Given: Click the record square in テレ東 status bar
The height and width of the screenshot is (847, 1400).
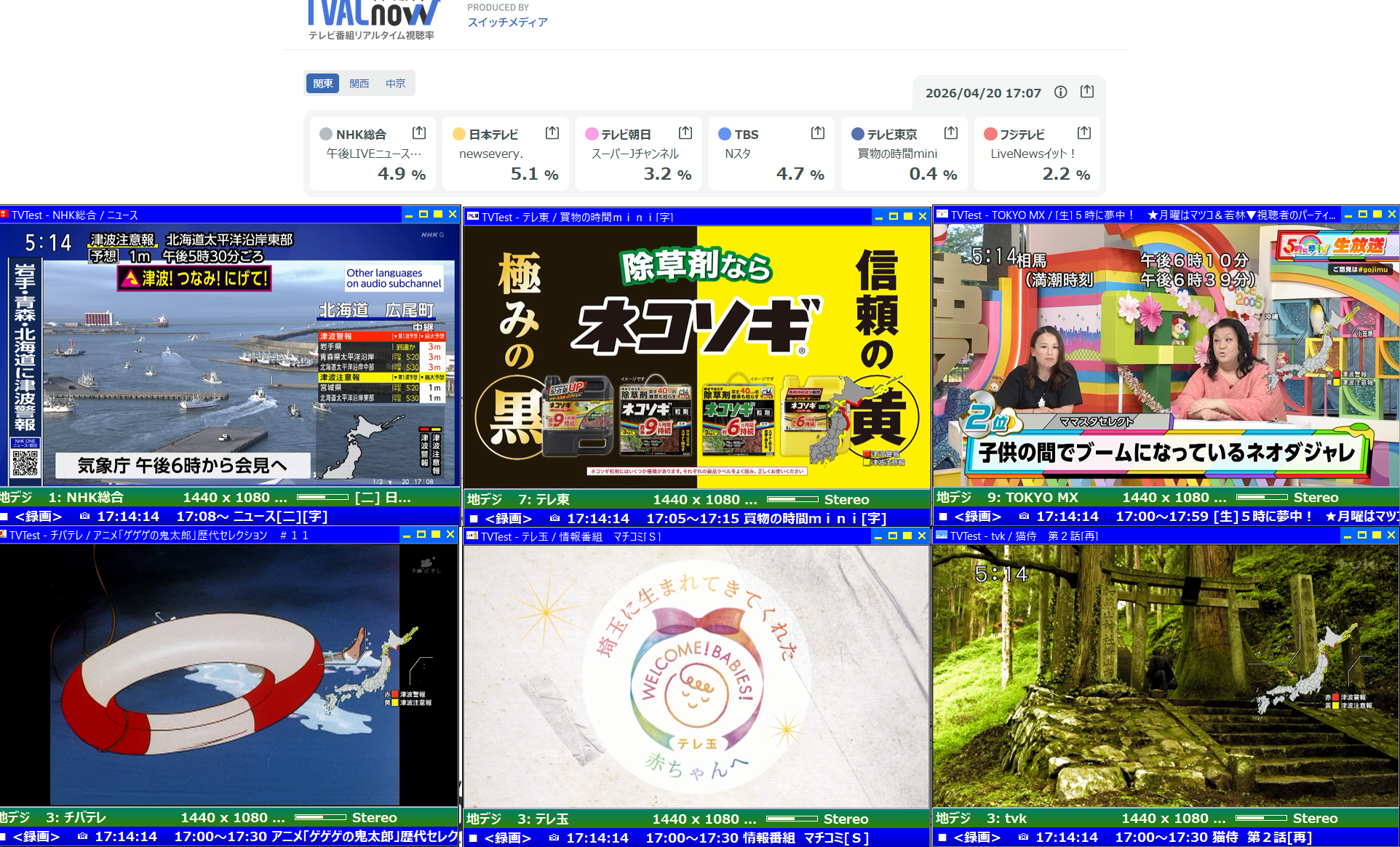Looking at the screenshot, I should [x=474, y=518].
